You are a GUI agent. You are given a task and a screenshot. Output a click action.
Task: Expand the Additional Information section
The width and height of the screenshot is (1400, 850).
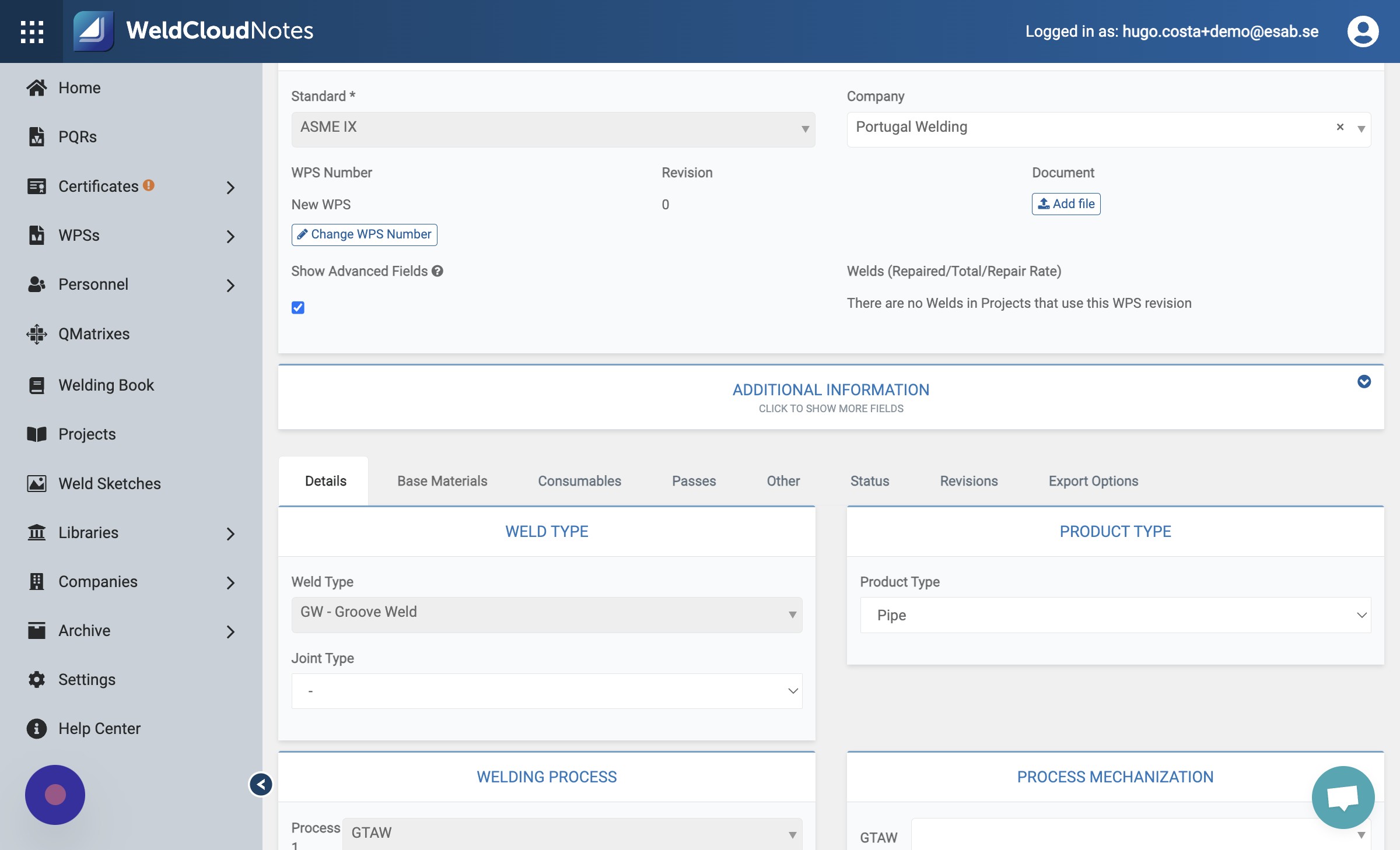831,397
